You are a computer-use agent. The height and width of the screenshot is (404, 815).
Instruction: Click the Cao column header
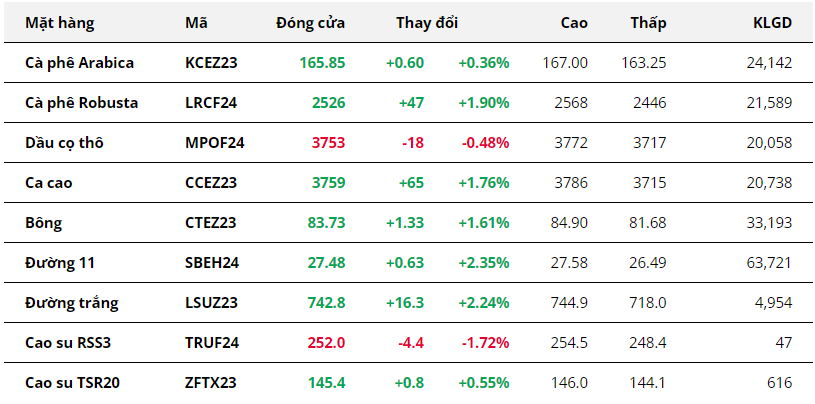point(573,23)
